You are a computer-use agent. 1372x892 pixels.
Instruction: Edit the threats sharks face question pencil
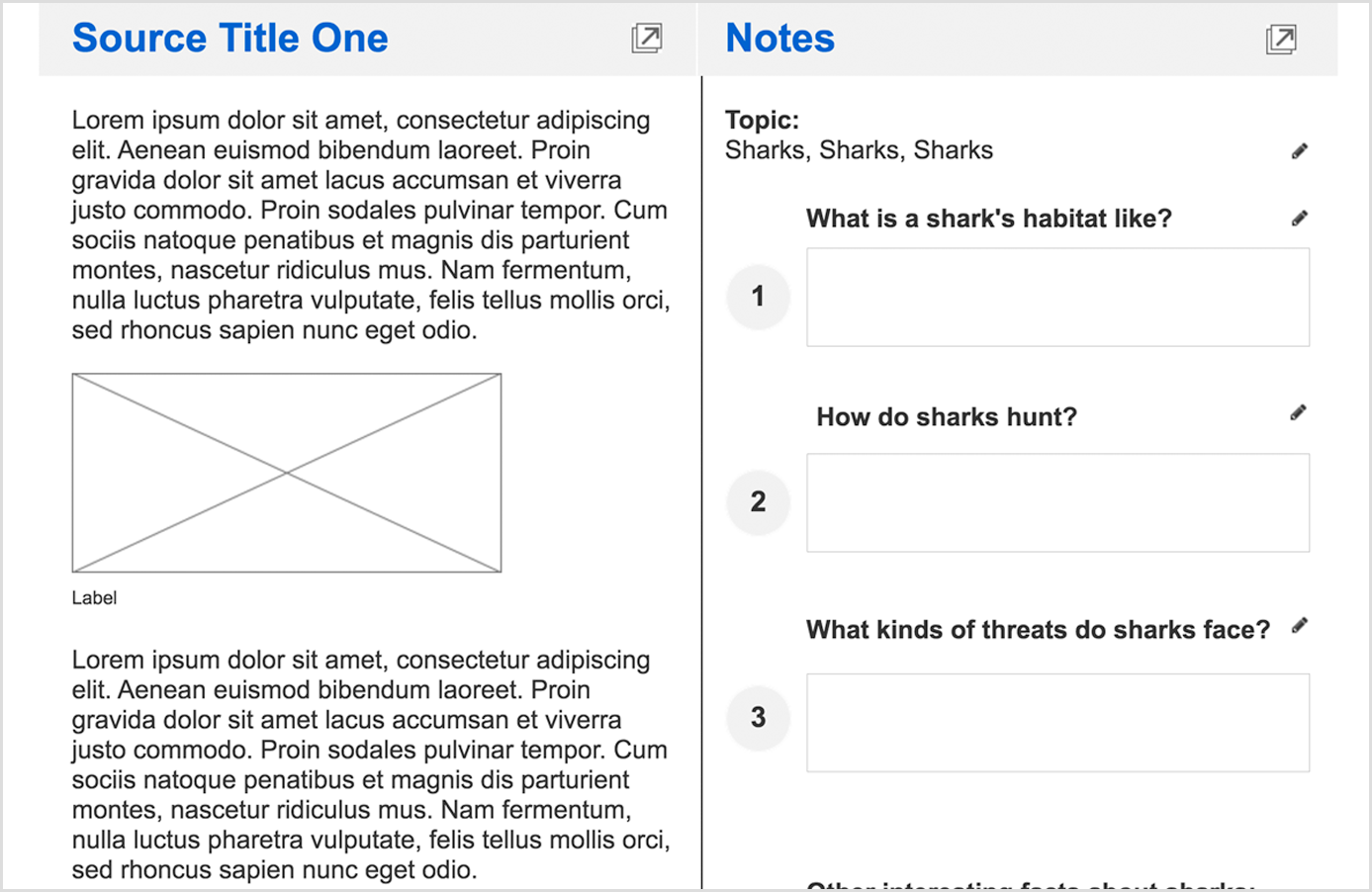1300,626
